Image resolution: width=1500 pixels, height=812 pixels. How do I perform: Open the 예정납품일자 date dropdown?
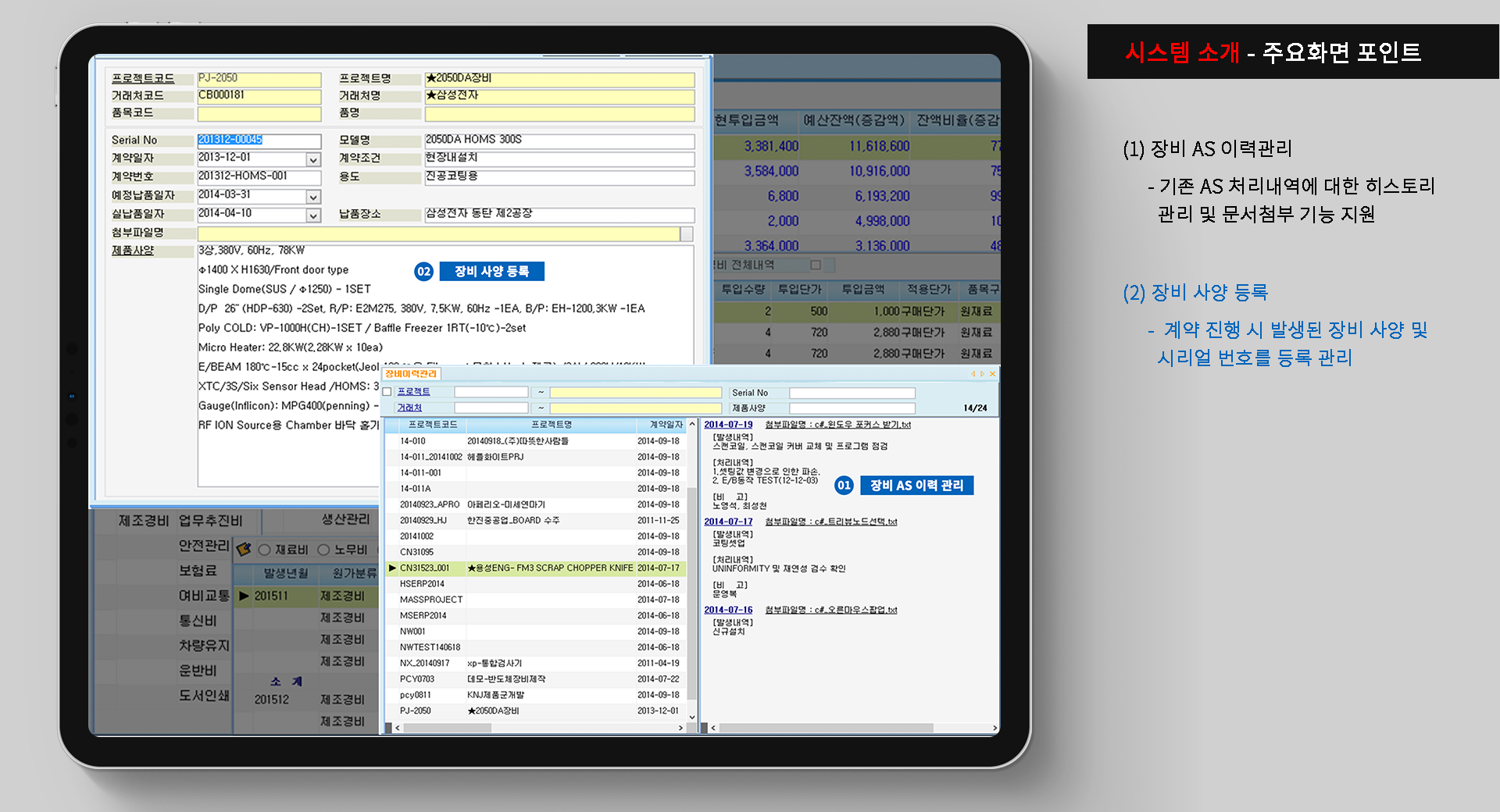pos(313,197)
